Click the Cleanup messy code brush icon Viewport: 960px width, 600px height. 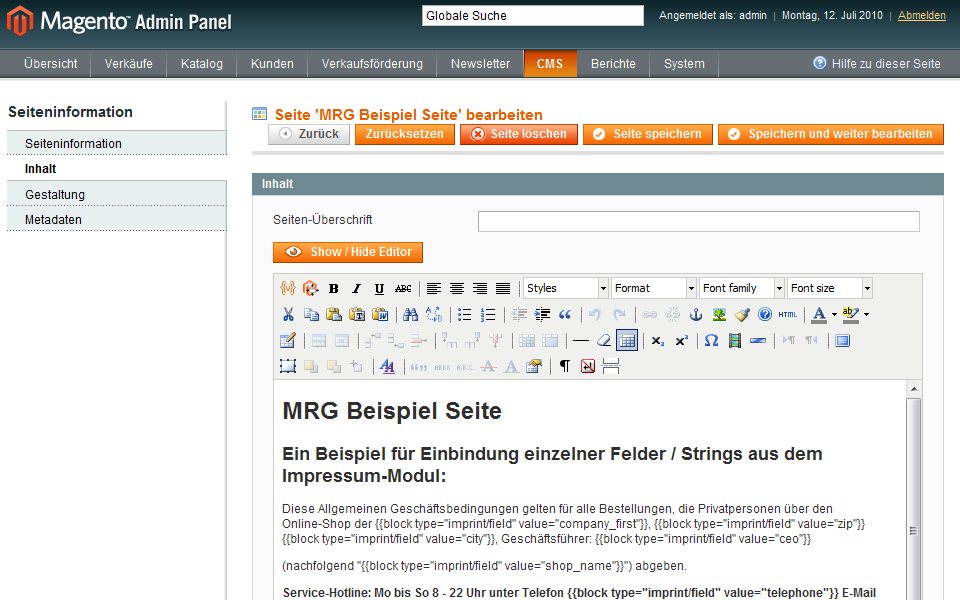742,315
